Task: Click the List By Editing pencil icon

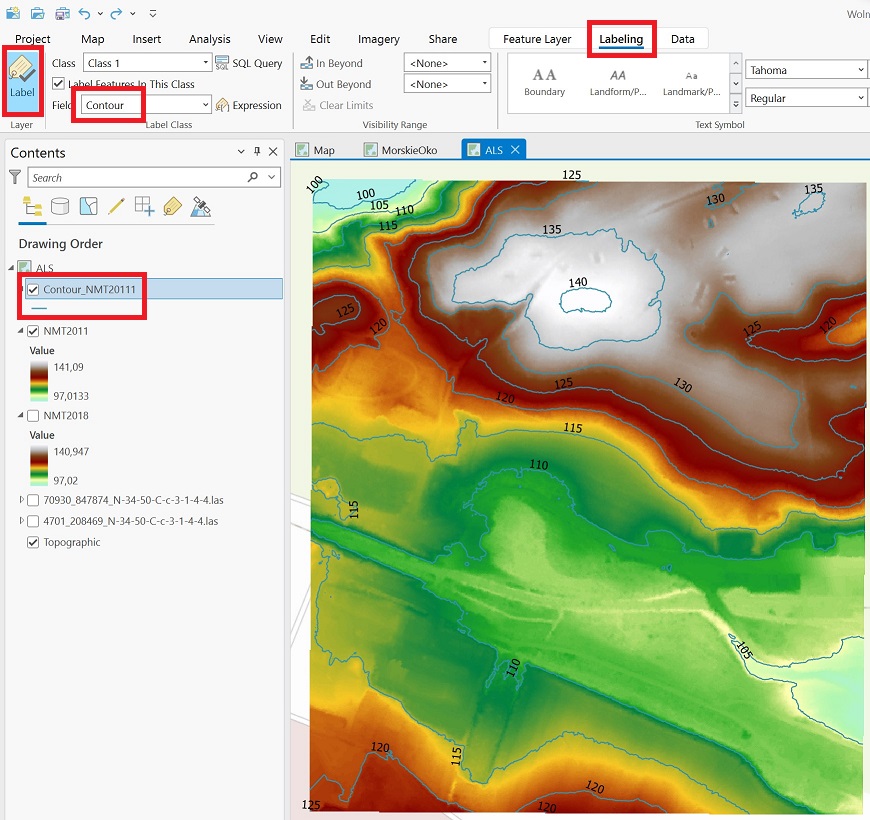Action: coord(116,206)
